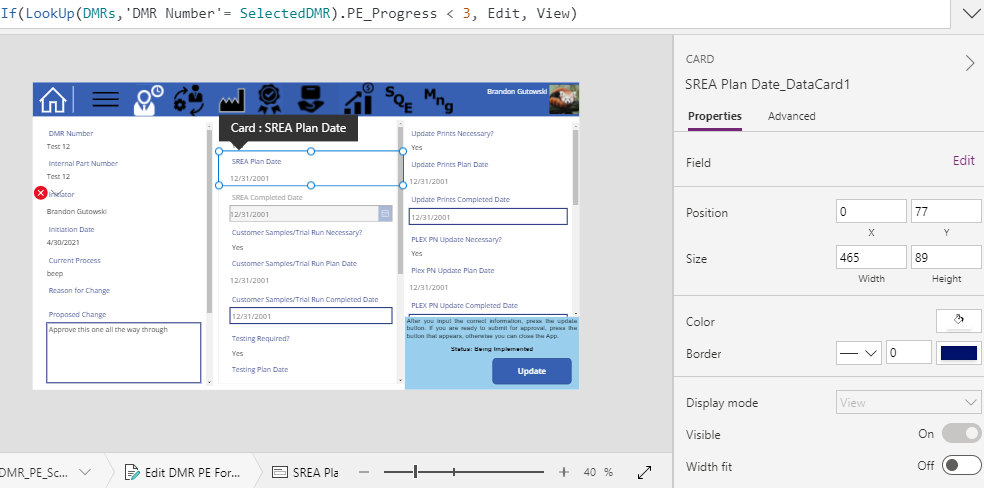Open the SQE header icon
The width and height of the screenshot is (984, 488).
[398, 100]
